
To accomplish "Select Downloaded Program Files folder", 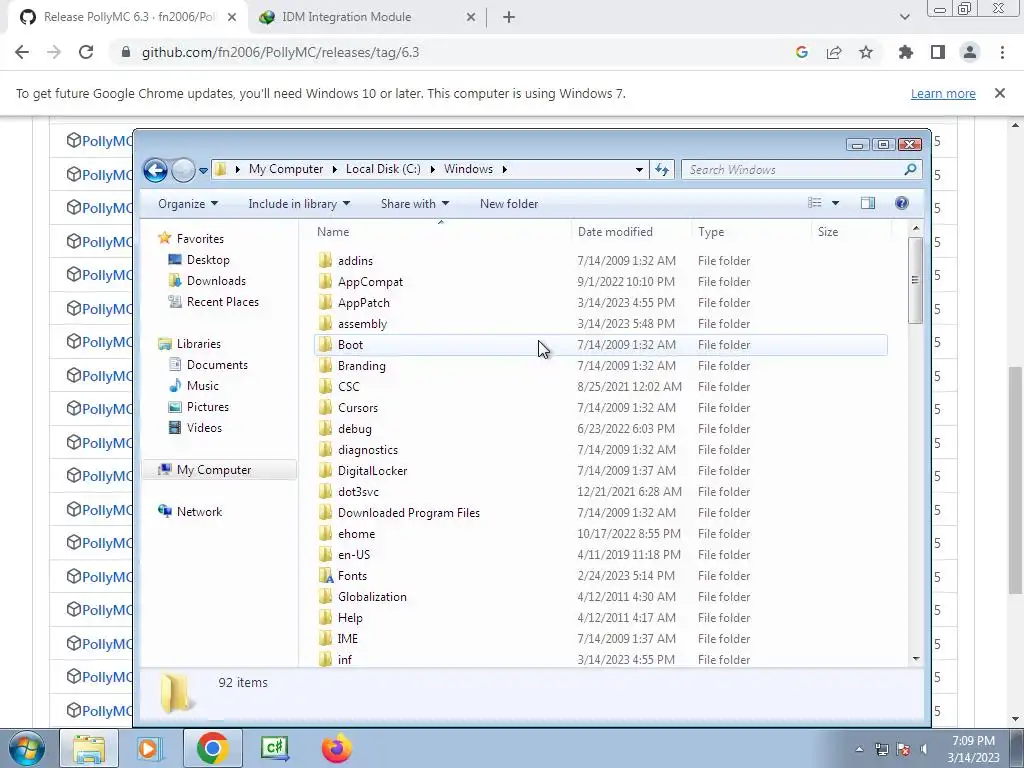I will point(409,513).
